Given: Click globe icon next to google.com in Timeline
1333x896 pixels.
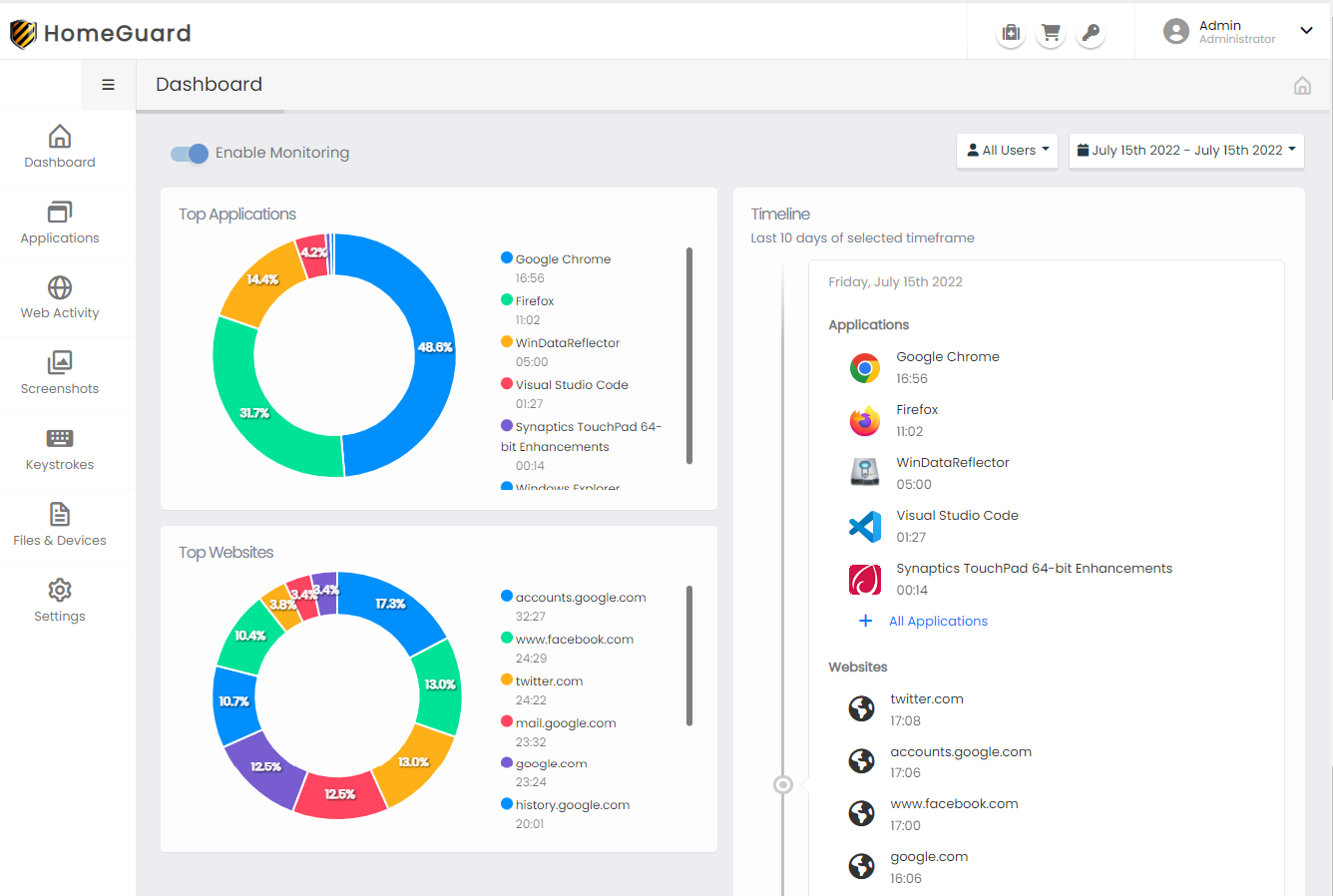Looking at the screenshot, I should pos(861,866).
